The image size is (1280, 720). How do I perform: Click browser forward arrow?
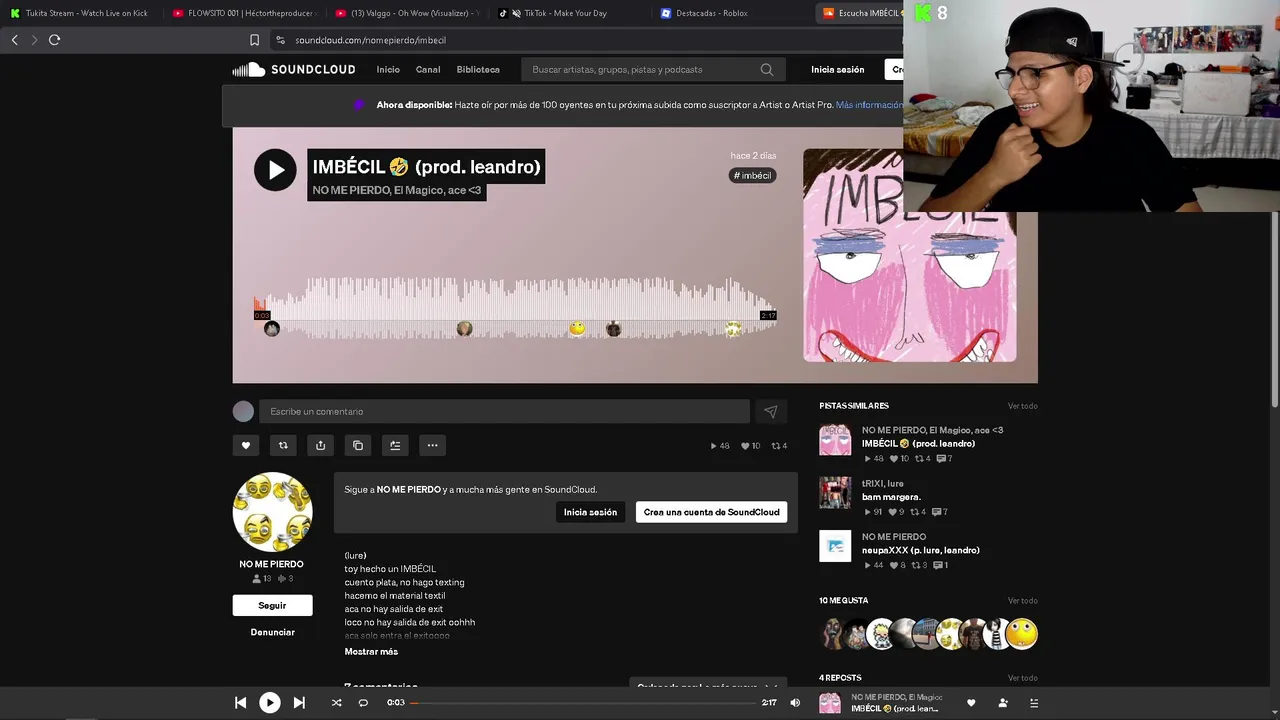[34, 40]
